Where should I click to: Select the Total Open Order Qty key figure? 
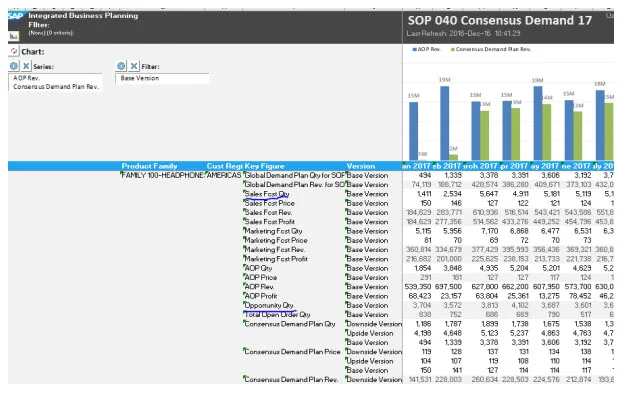pos(277,314)
